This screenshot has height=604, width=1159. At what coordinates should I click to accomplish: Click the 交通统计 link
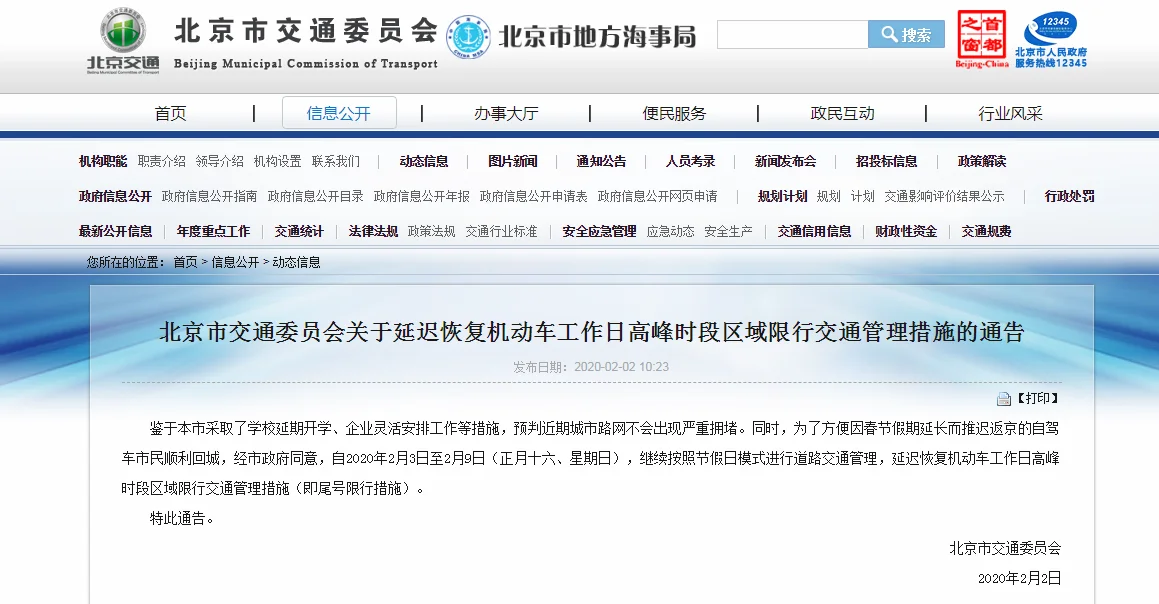[300, 230]
